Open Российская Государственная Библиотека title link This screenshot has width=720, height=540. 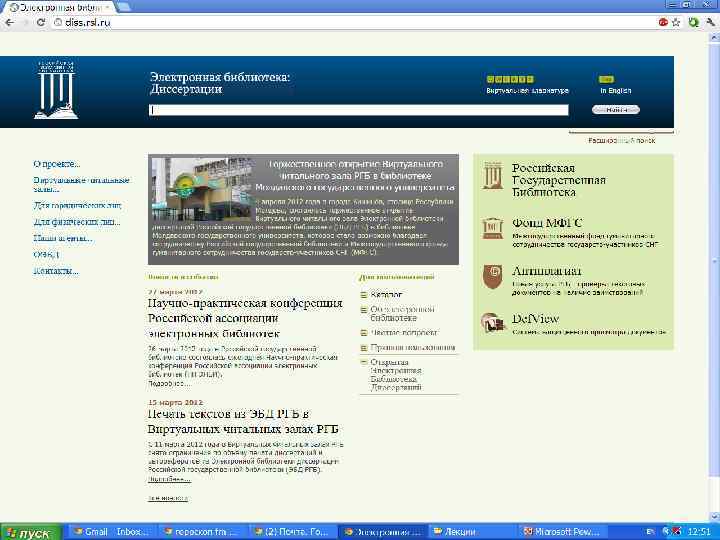(x=559, y=180)
